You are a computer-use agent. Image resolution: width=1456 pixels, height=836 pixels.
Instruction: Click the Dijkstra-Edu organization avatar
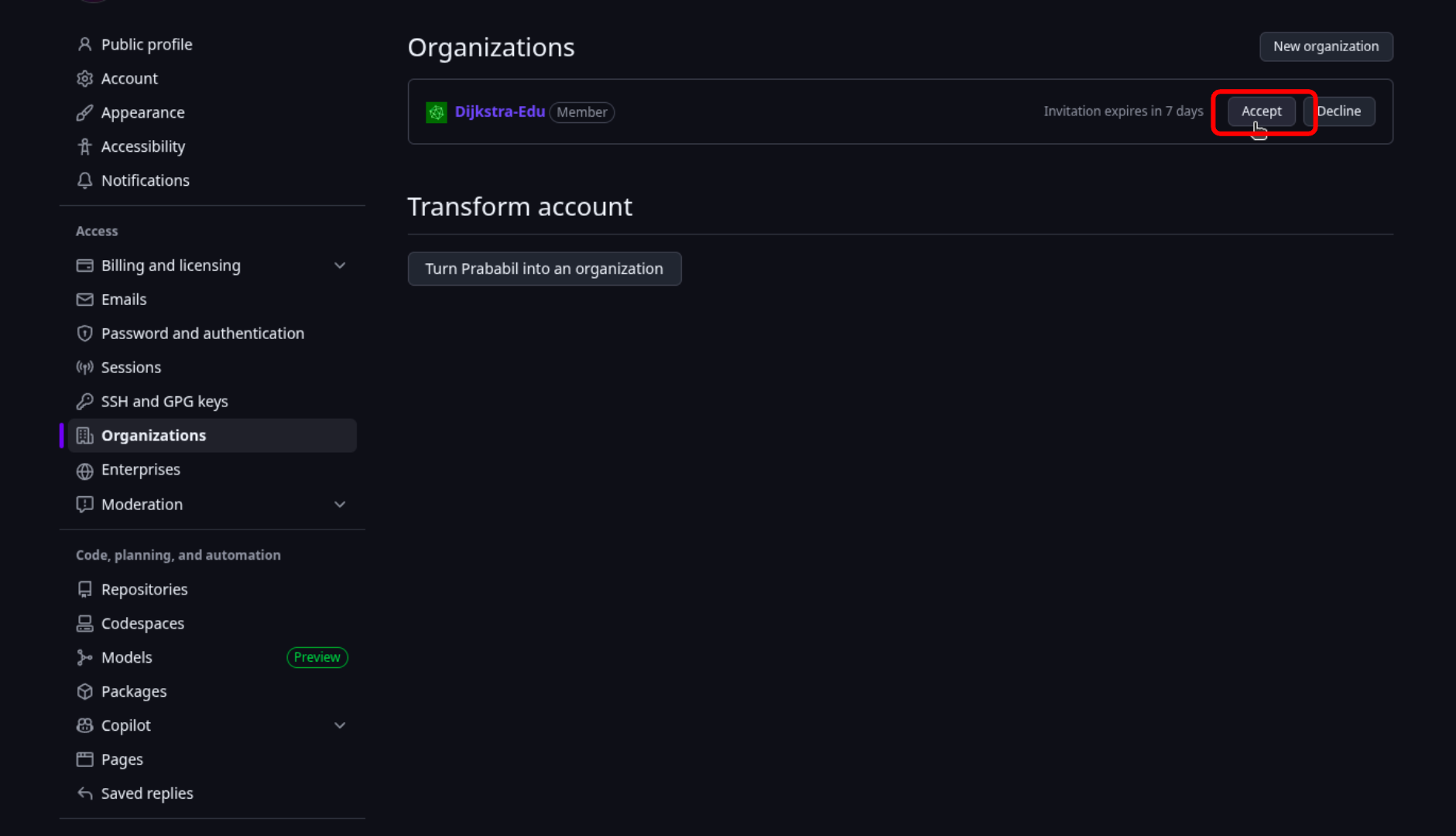click(x=436, y=111)
